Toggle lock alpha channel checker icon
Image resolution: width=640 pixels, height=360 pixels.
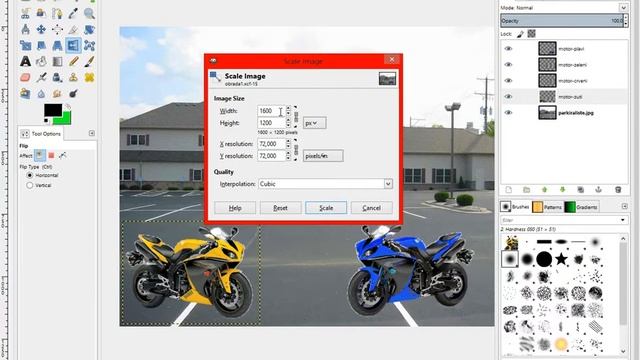[531, 34]
